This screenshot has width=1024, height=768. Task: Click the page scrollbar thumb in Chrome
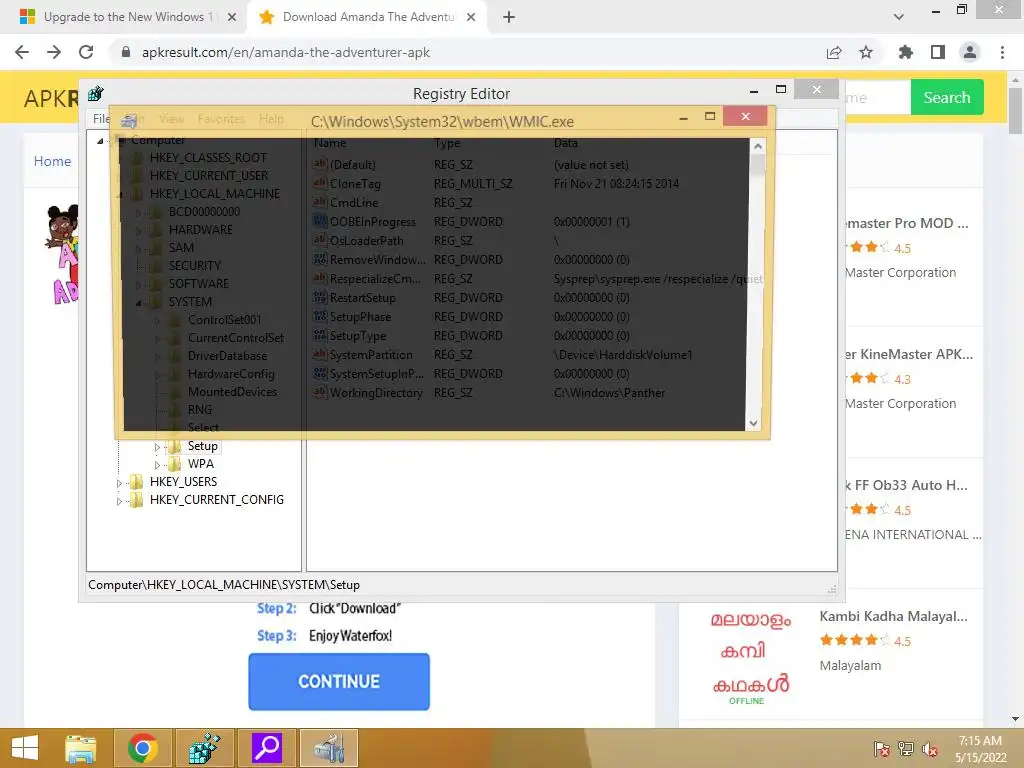tap(1015, 110)
